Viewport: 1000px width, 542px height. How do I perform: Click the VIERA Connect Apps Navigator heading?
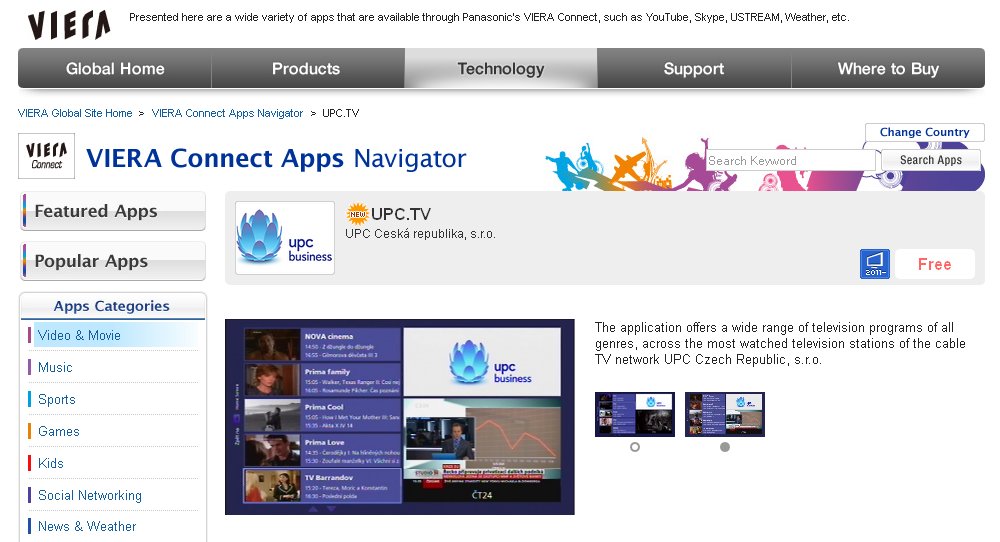pyautogui.click(x=276, y=158)
